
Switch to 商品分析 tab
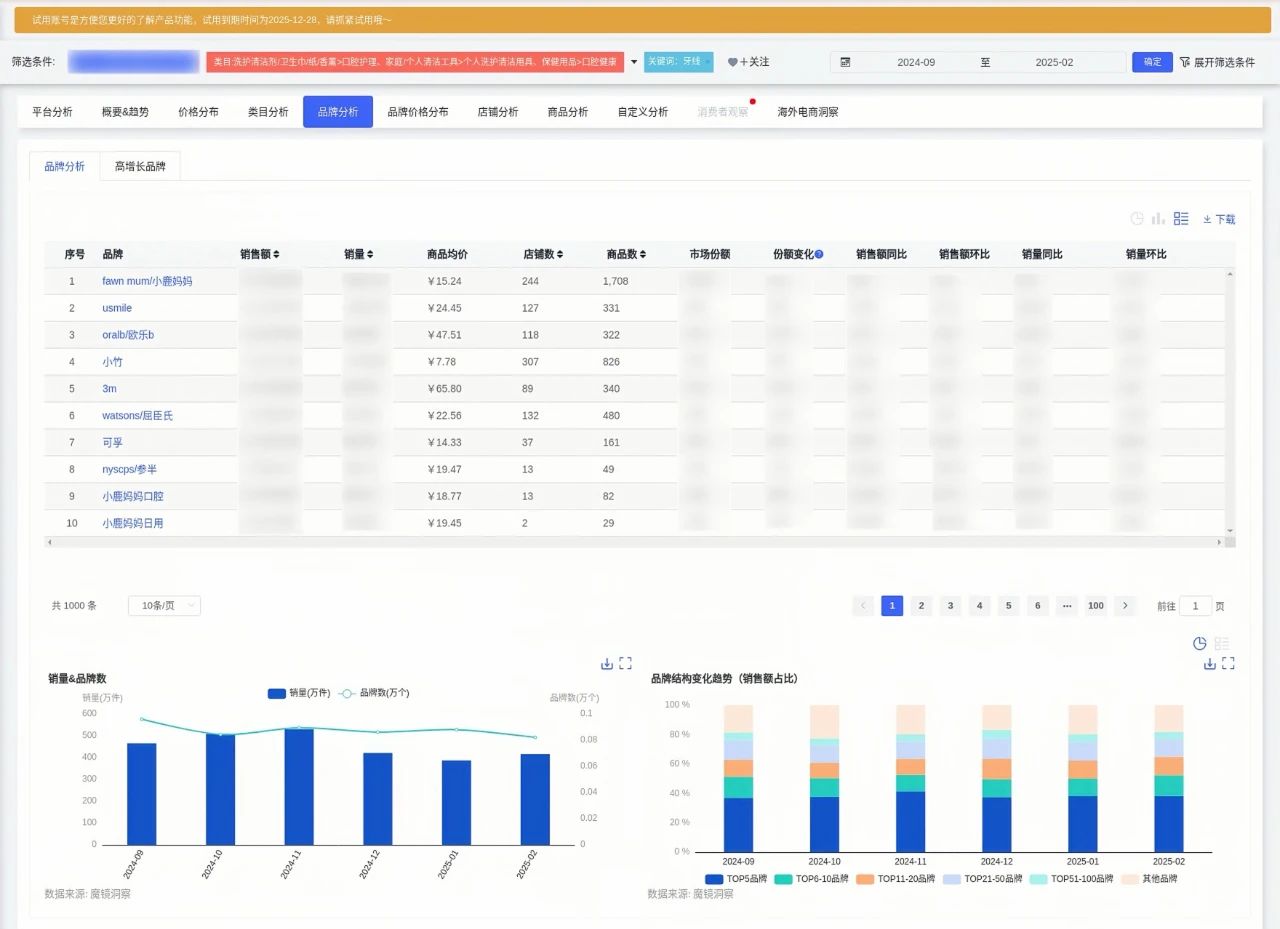568,112
